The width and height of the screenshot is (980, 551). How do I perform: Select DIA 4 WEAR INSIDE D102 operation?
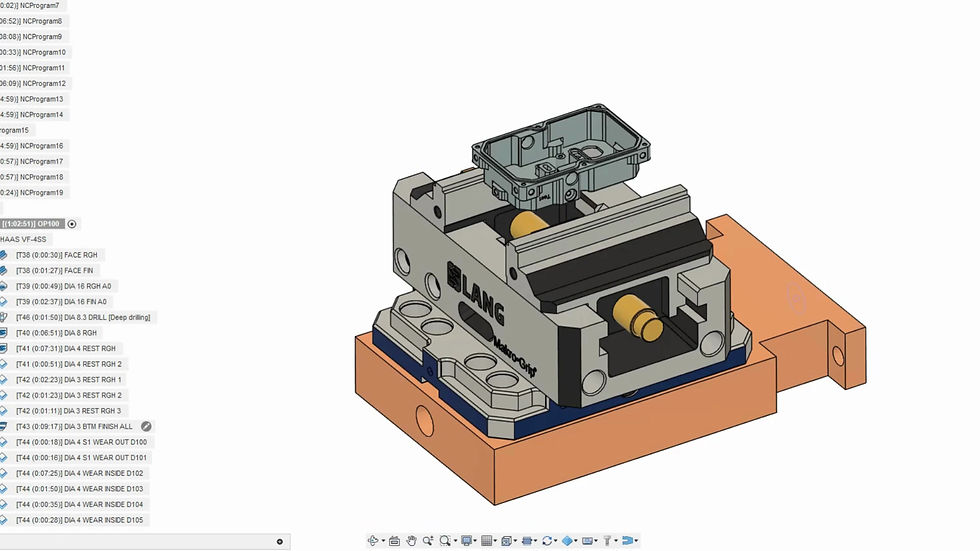coord(79,474)
